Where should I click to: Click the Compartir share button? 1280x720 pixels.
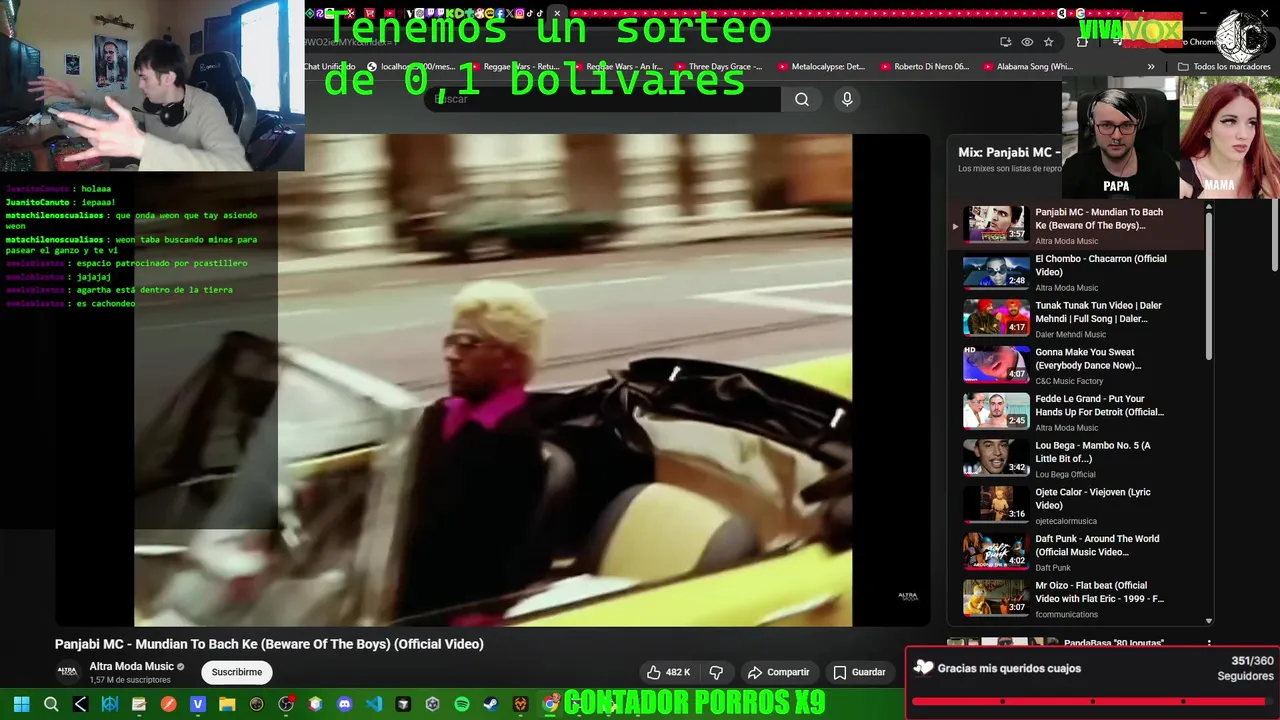778,672
